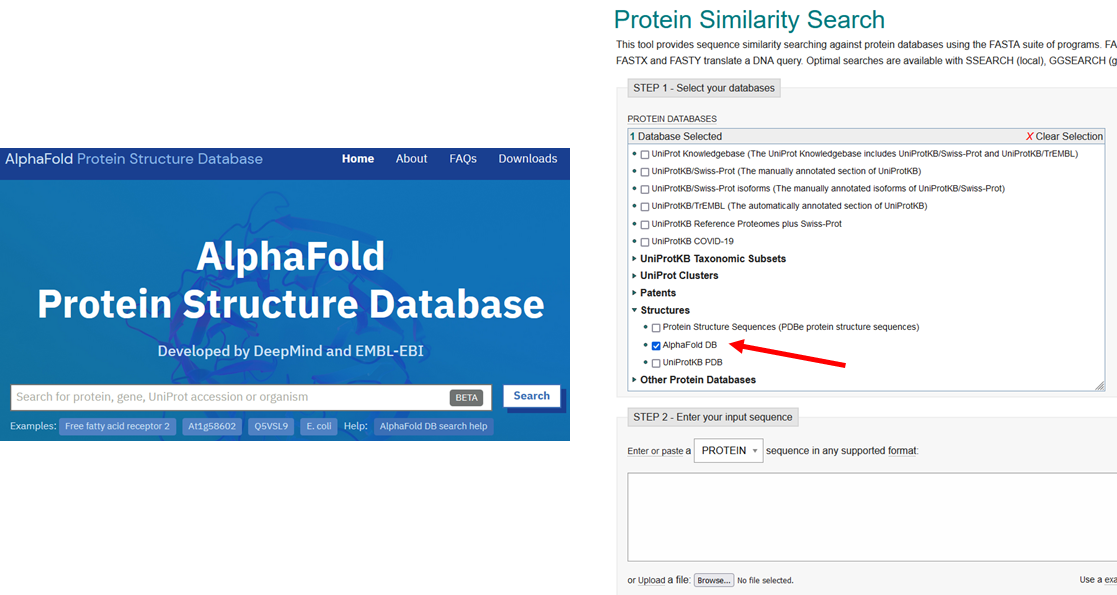Screen dimensions: 1117x595
Task: Go to the Downloads page
Action: click(x=527, y=159)
